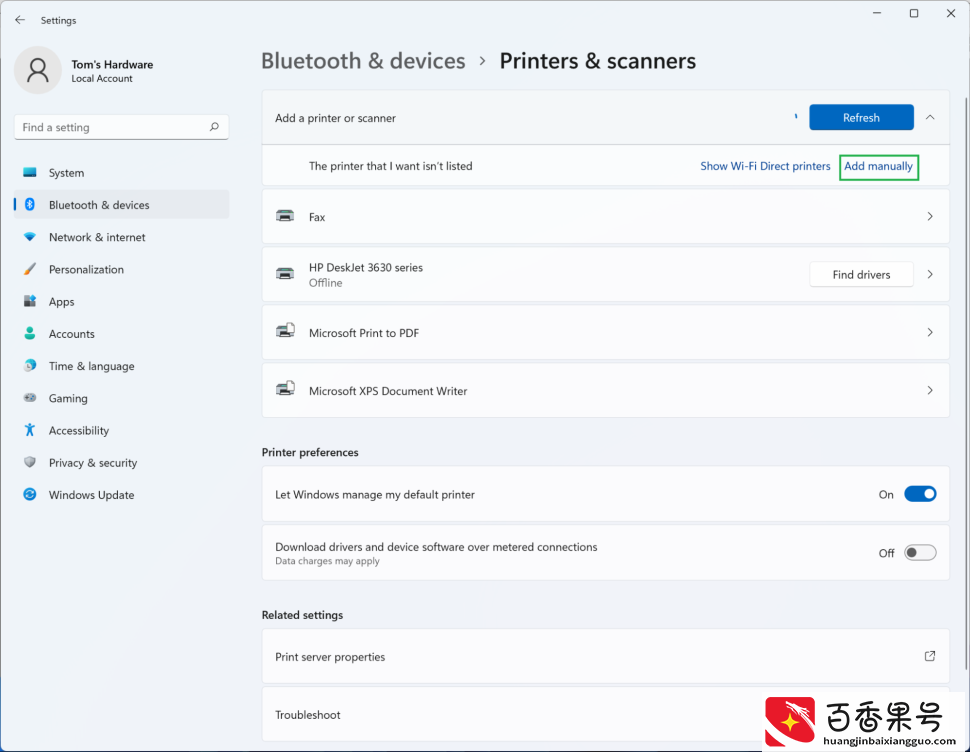Screen dimensions: 970x752
Task: Click the Add manually link
Action: click(x=878, y=166)
